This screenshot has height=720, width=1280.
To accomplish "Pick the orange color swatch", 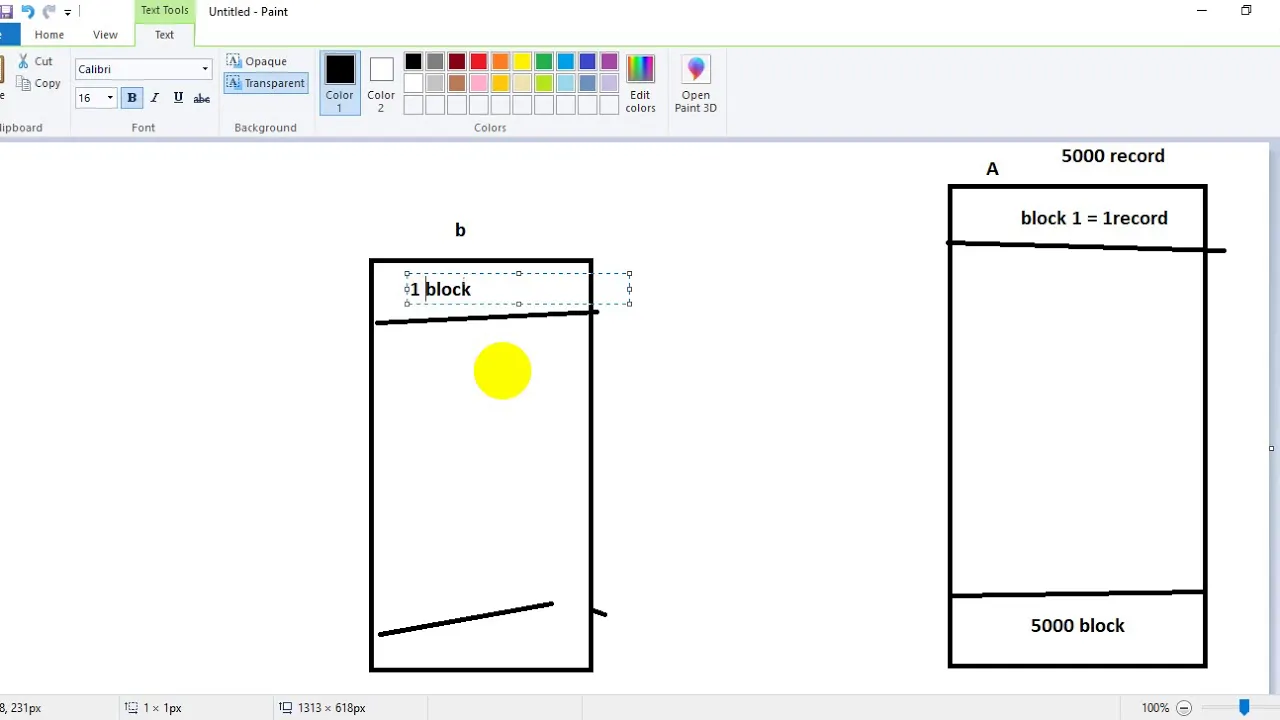I will (500, 61).
